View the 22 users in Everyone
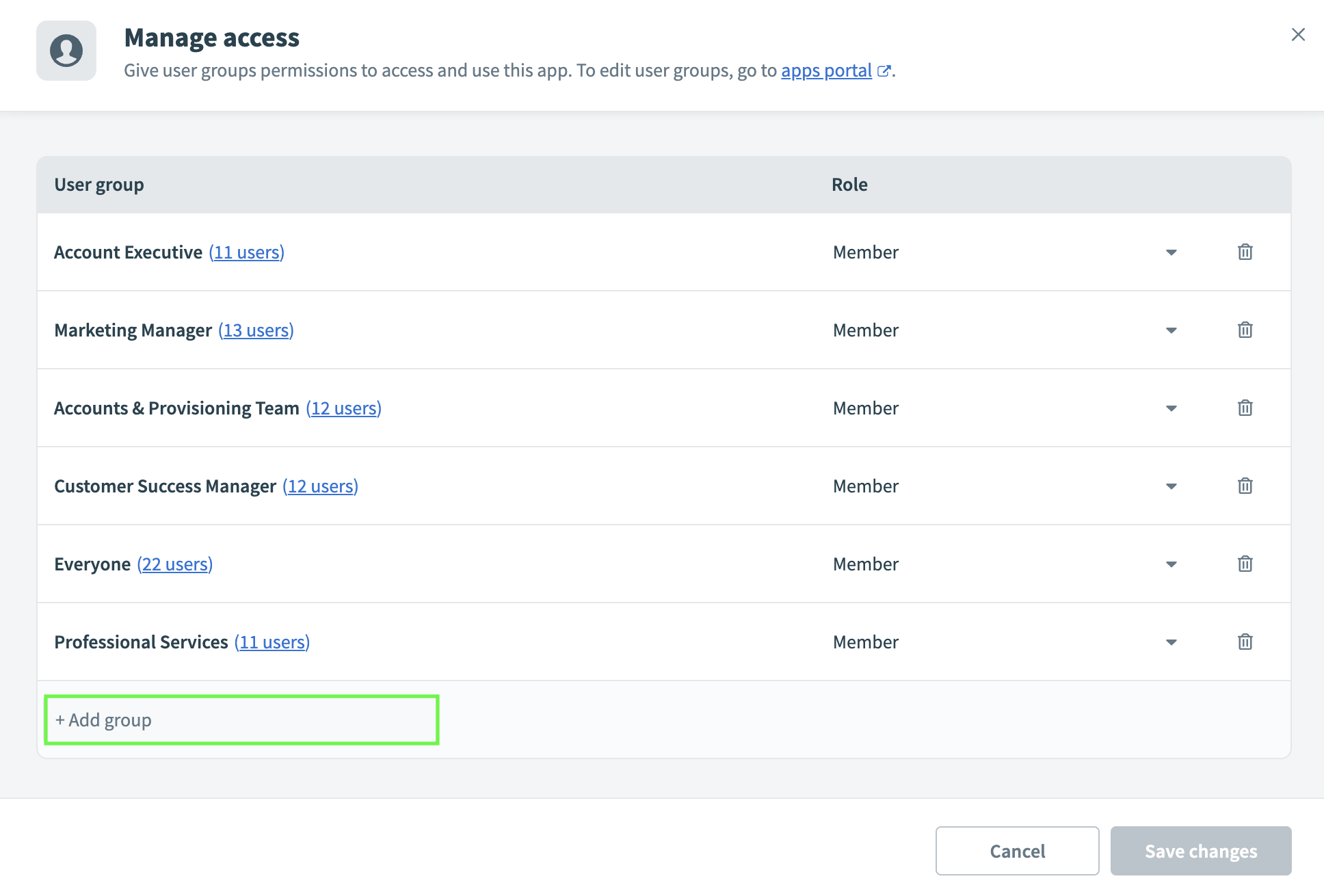The height and width of the screenshot is (896, 1324). (x=174, y=564)
